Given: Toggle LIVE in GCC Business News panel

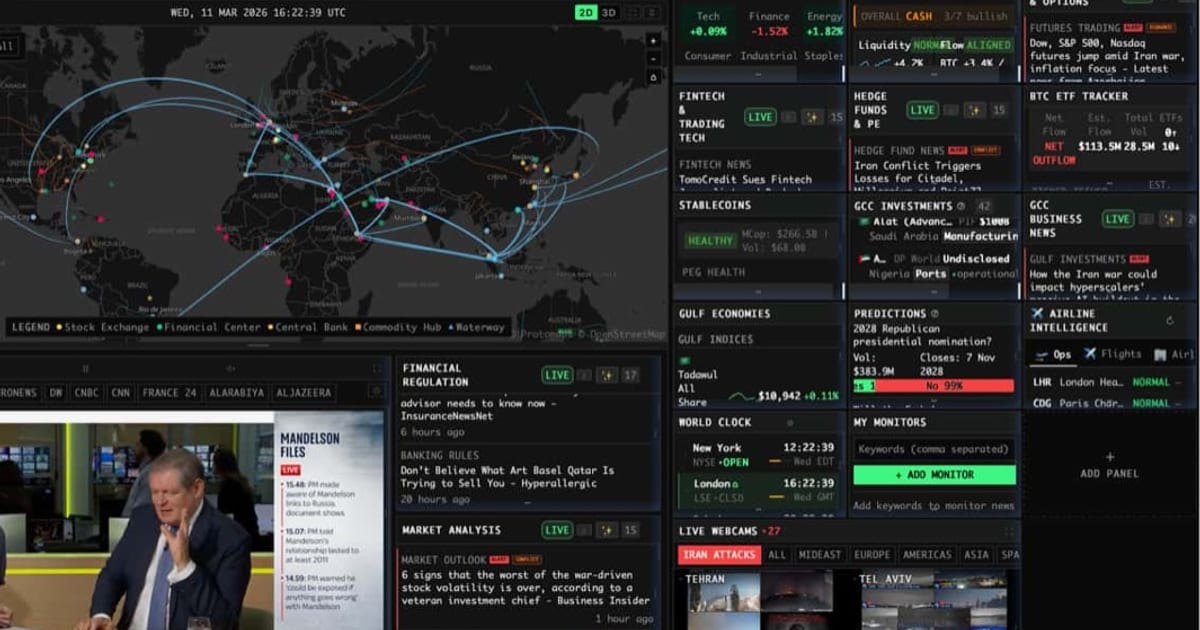Looking at the screenshot, I should (x=1117, y=219).
